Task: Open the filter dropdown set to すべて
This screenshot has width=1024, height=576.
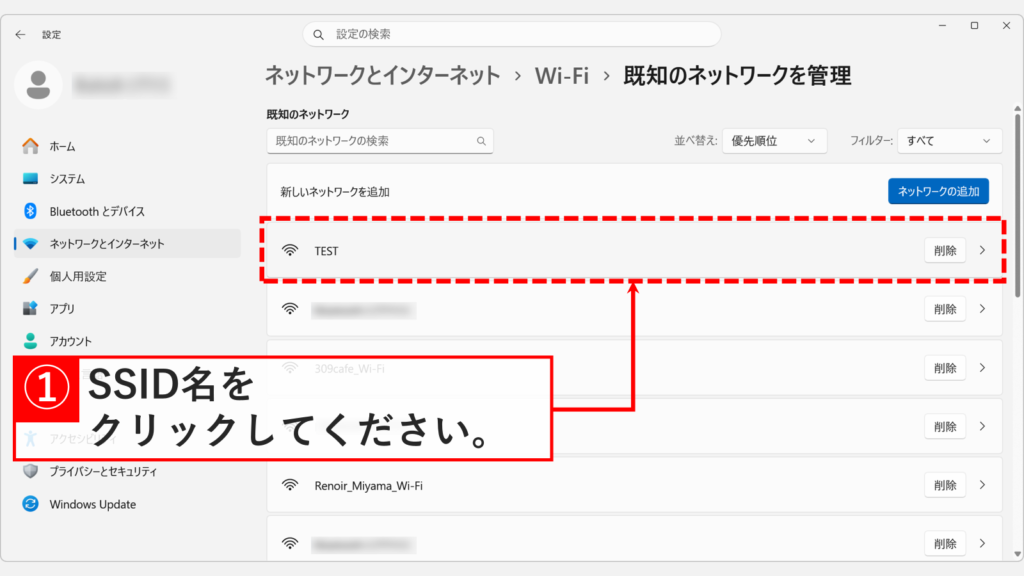Action: (x=949, y=141)
